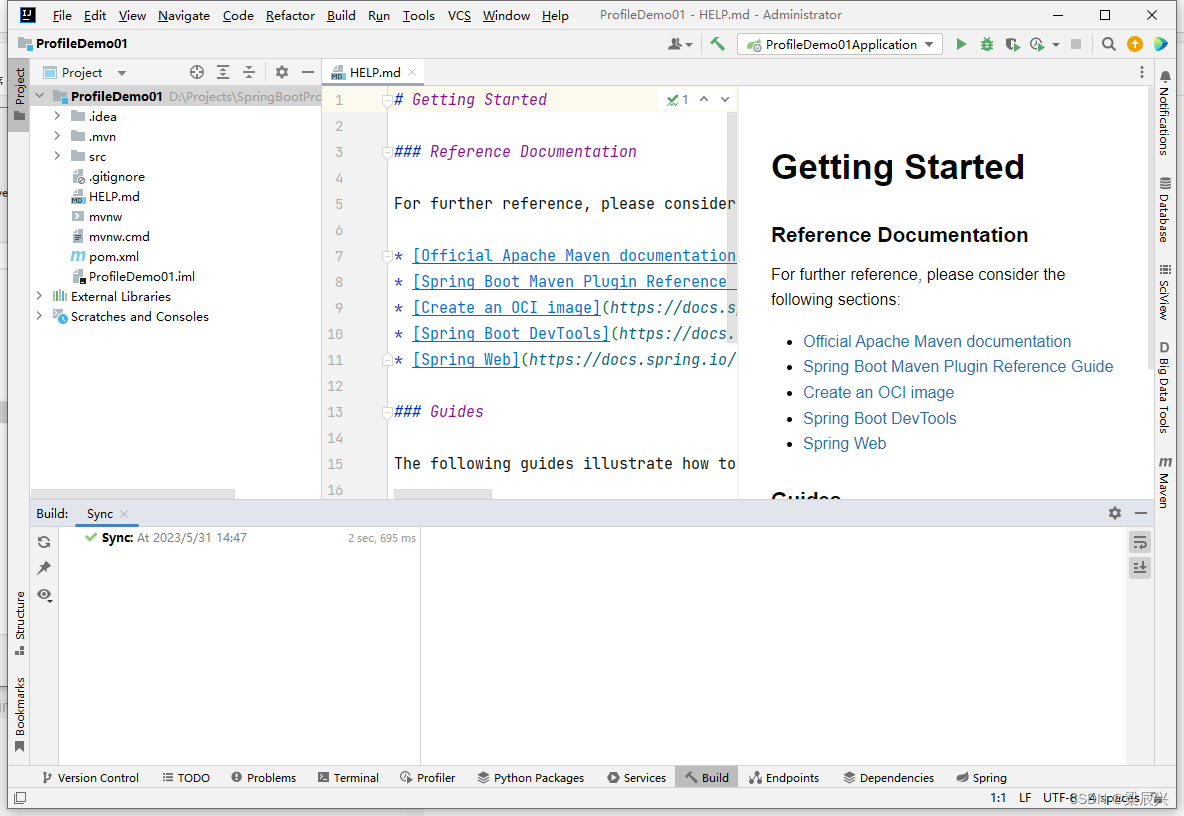Open the Problems tool tab
1184x816 pixels.
click(264, 778)
